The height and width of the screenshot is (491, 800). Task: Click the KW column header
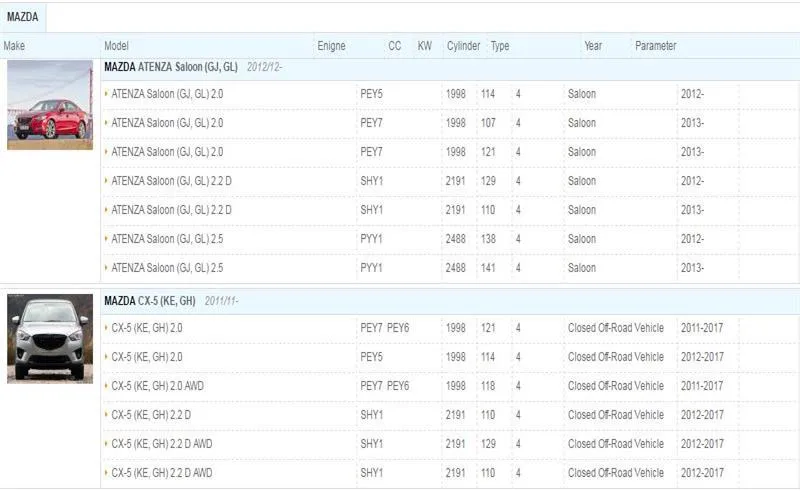coord(424,46)
